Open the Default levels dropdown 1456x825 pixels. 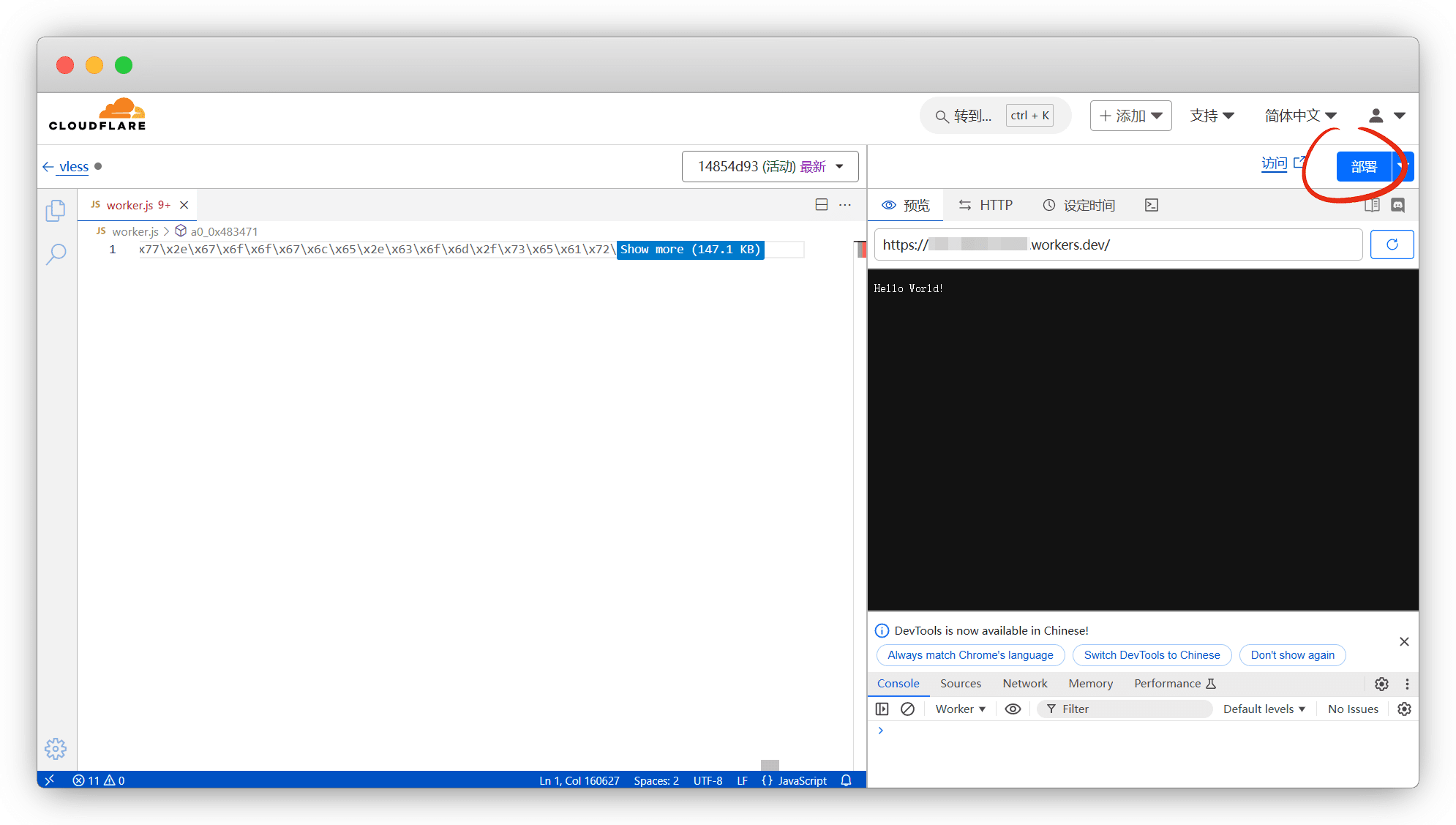click(1264, 709)
